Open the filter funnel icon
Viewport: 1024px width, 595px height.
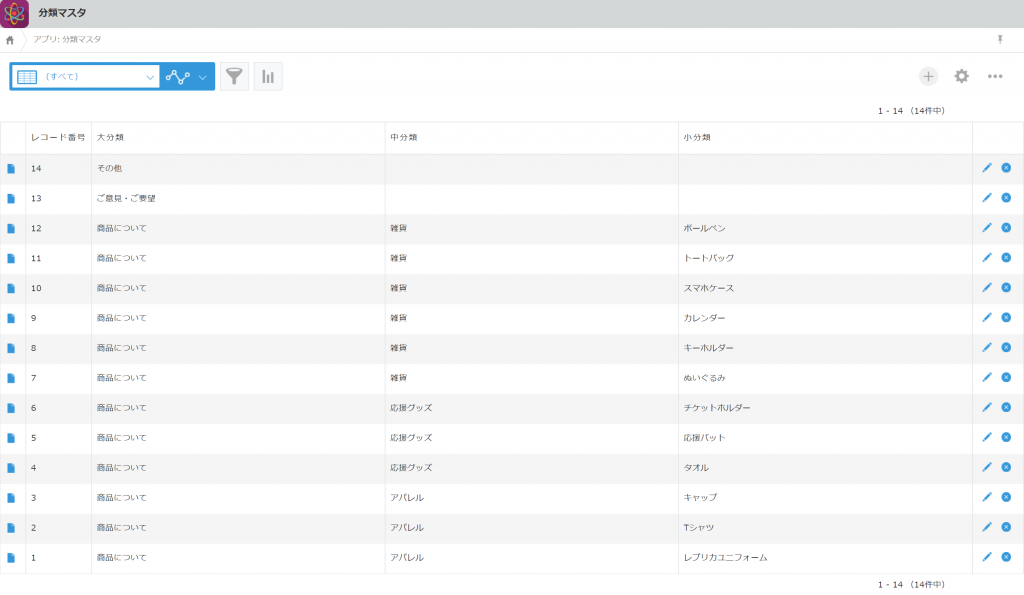pyautogui.click(x=234, y=77)
